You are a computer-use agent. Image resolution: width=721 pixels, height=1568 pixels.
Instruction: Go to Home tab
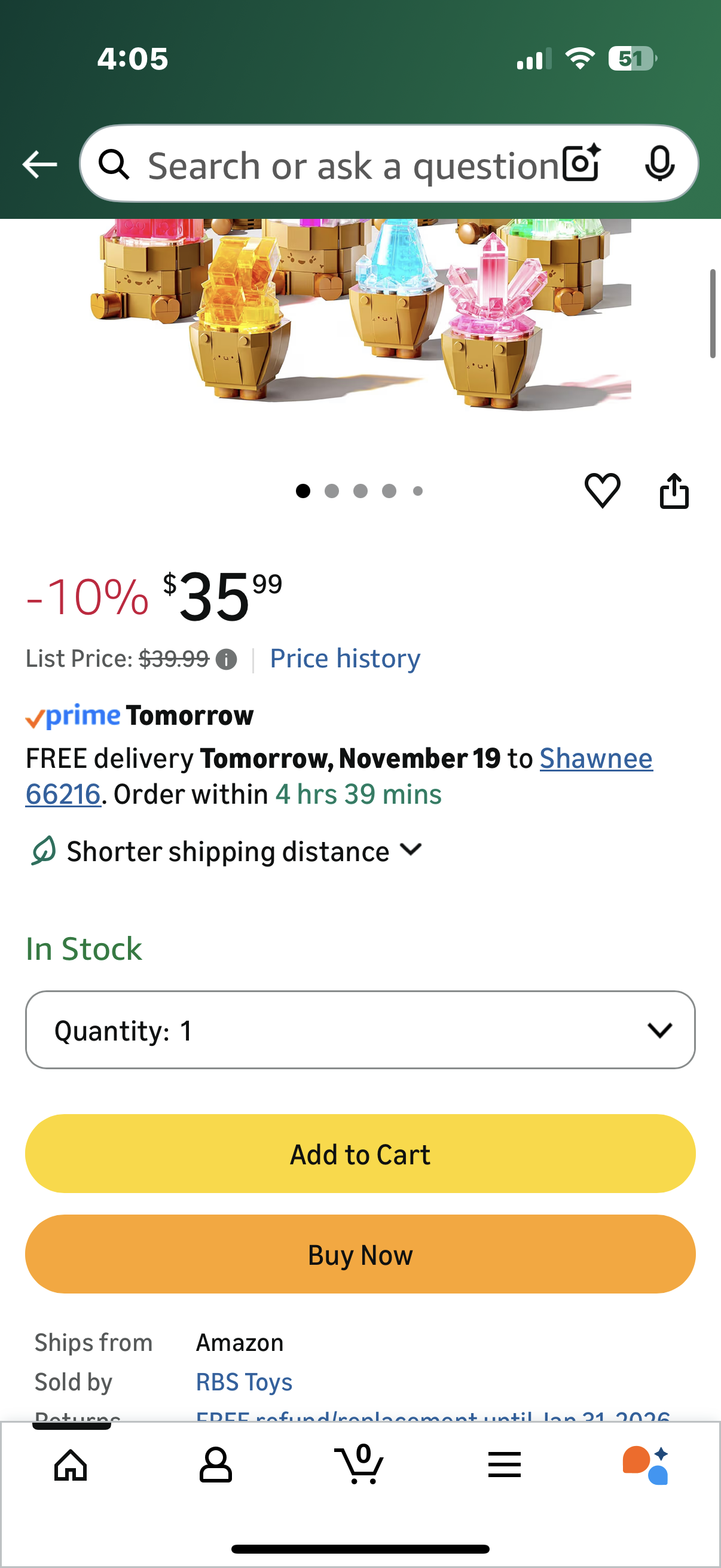[71, 1464]
